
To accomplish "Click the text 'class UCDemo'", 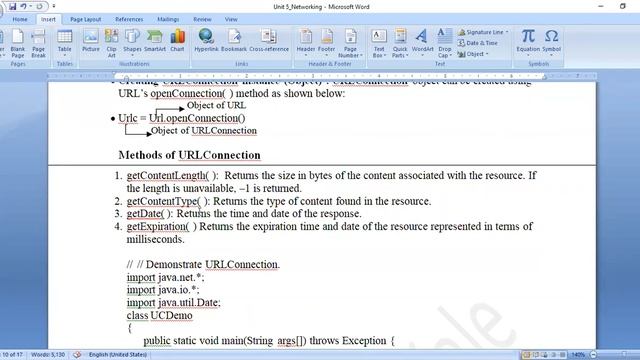I will coord(159,316).
